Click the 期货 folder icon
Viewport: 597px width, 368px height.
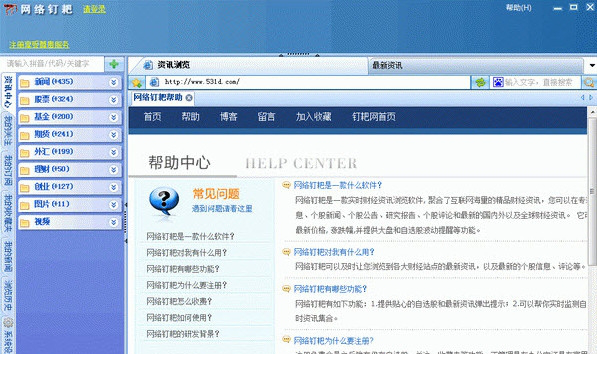[25, 135]
